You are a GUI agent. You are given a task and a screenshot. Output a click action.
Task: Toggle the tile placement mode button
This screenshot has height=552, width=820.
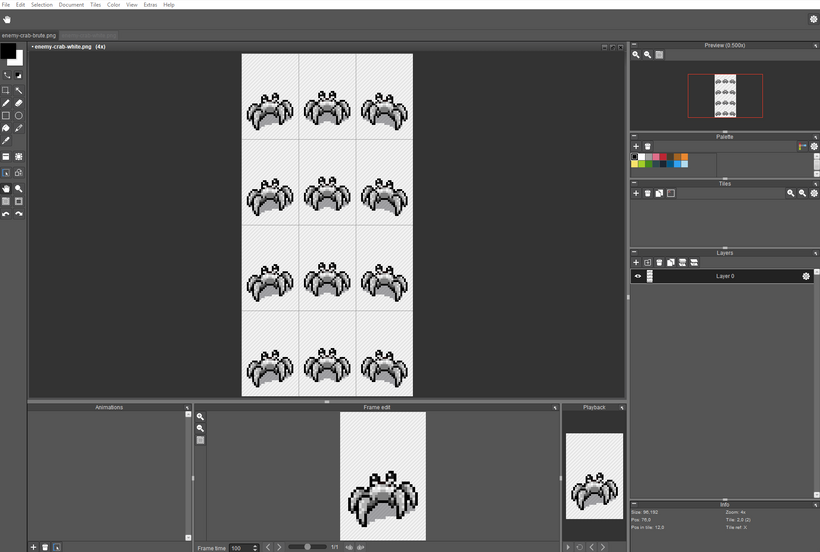point(6,173)
